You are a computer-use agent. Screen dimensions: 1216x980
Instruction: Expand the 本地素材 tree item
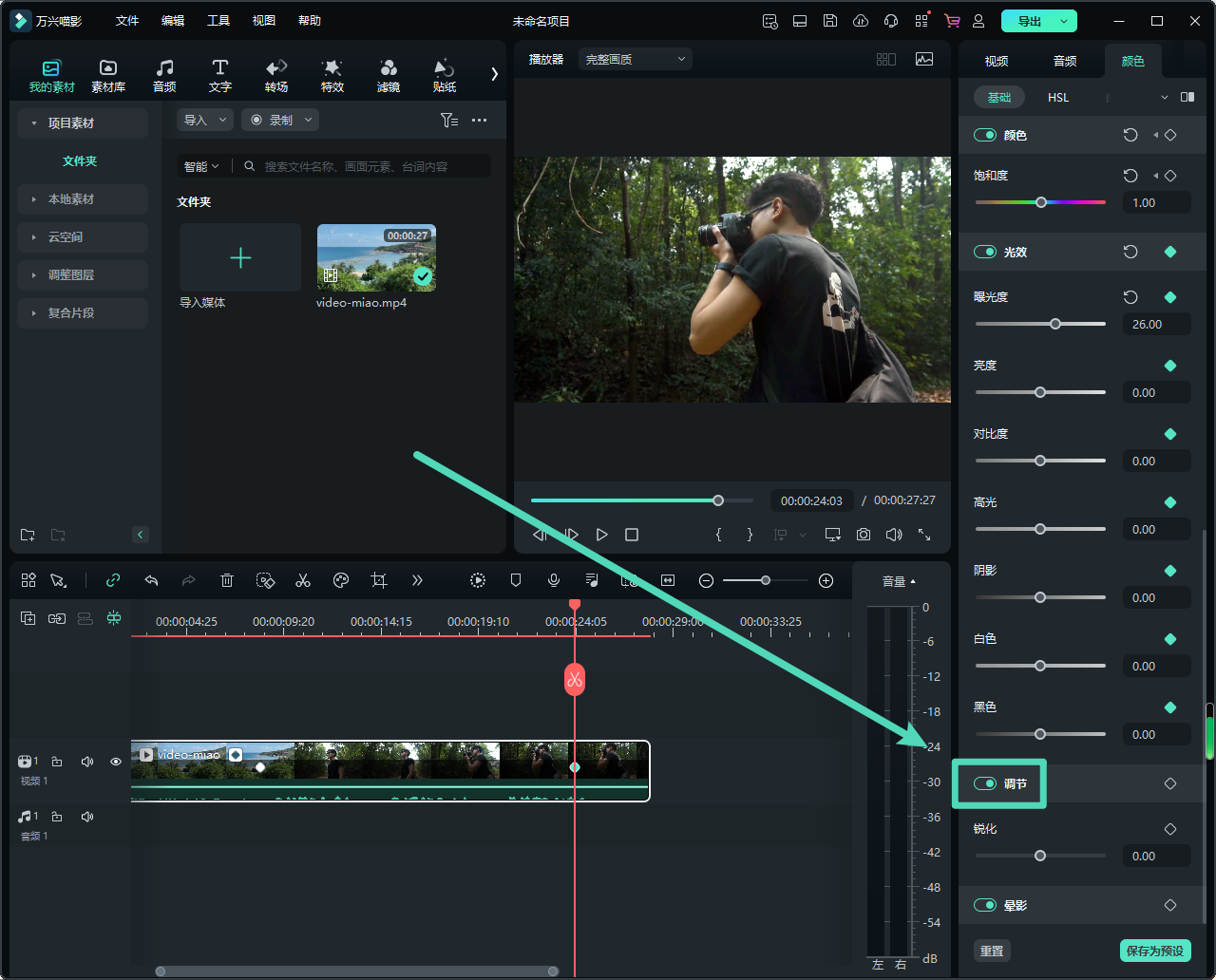coord(71,199)
